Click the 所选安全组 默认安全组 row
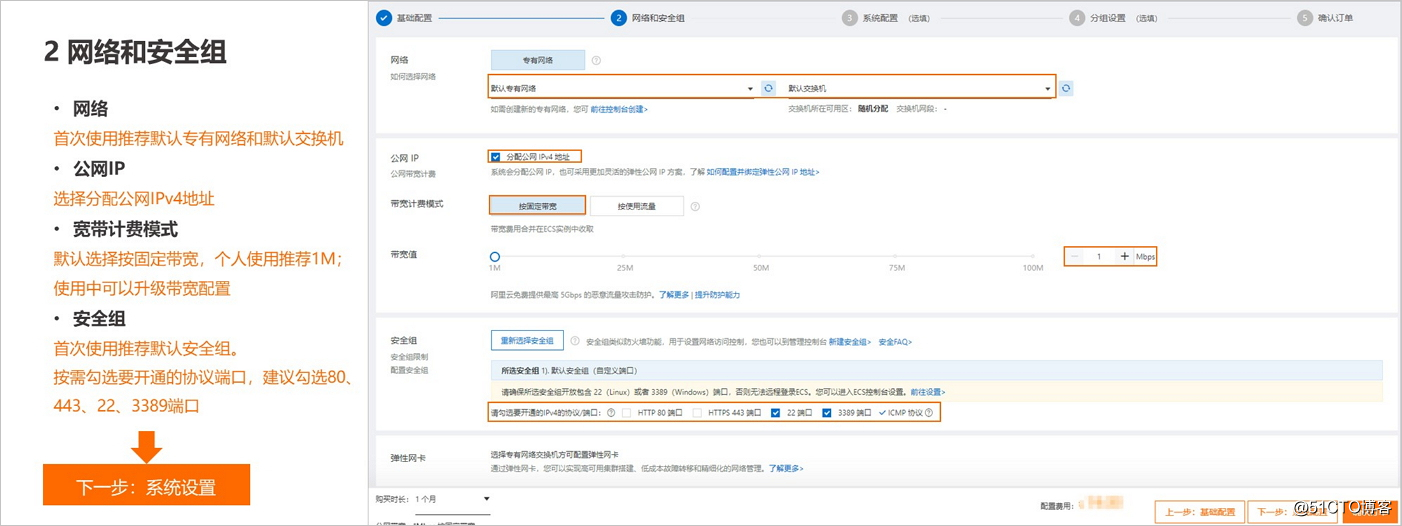This screenshot has width=1402, height=526. pyautogui.click(x=936, y=371)
